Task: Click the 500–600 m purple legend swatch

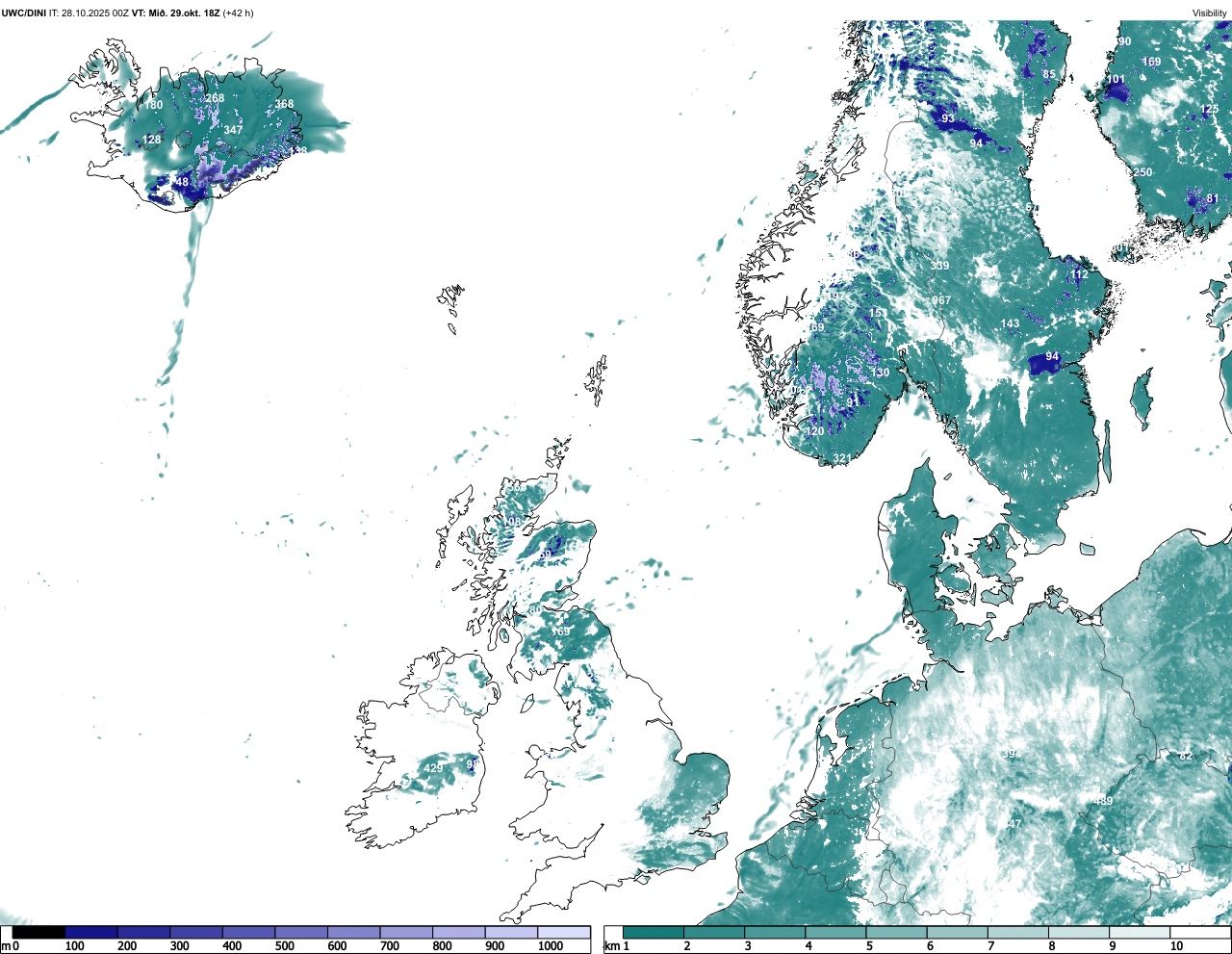Action: [300, 932]
